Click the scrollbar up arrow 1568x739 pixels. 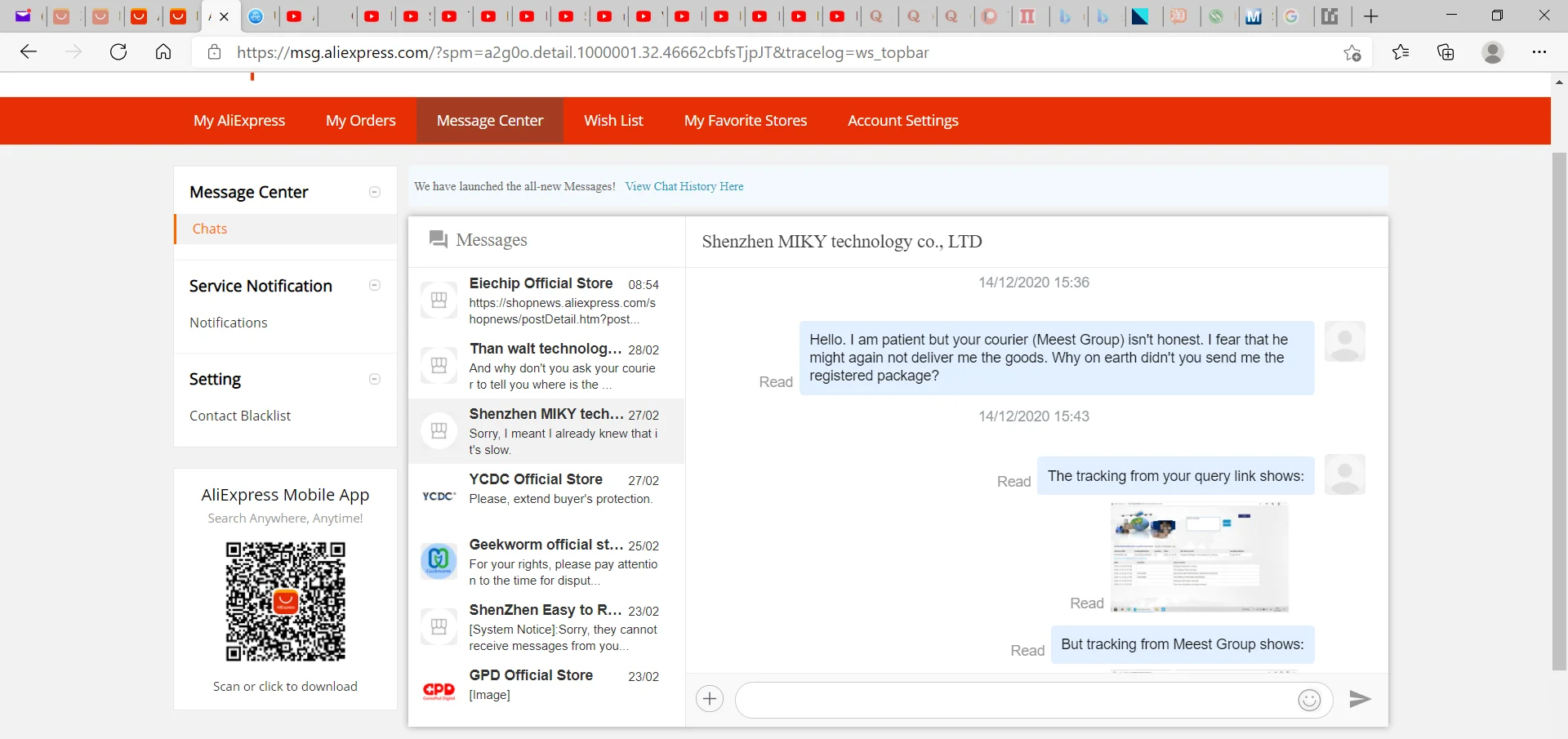coord(1559,82)
